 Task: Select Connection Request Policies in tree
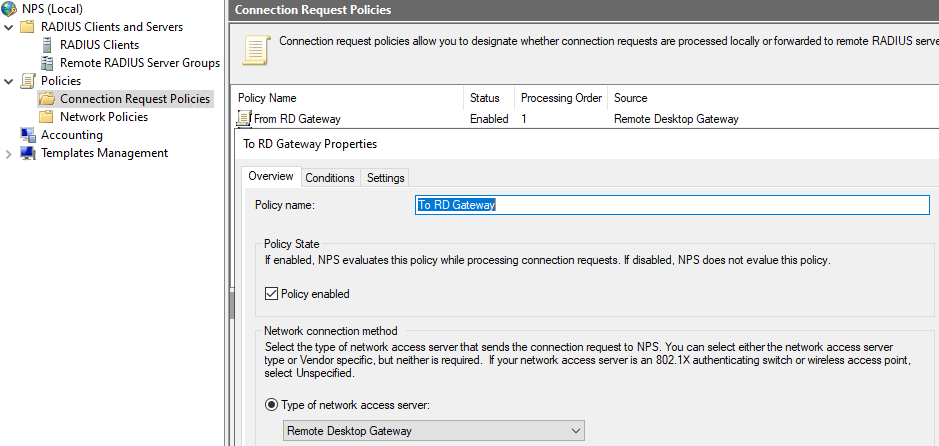tap(135, 99)
